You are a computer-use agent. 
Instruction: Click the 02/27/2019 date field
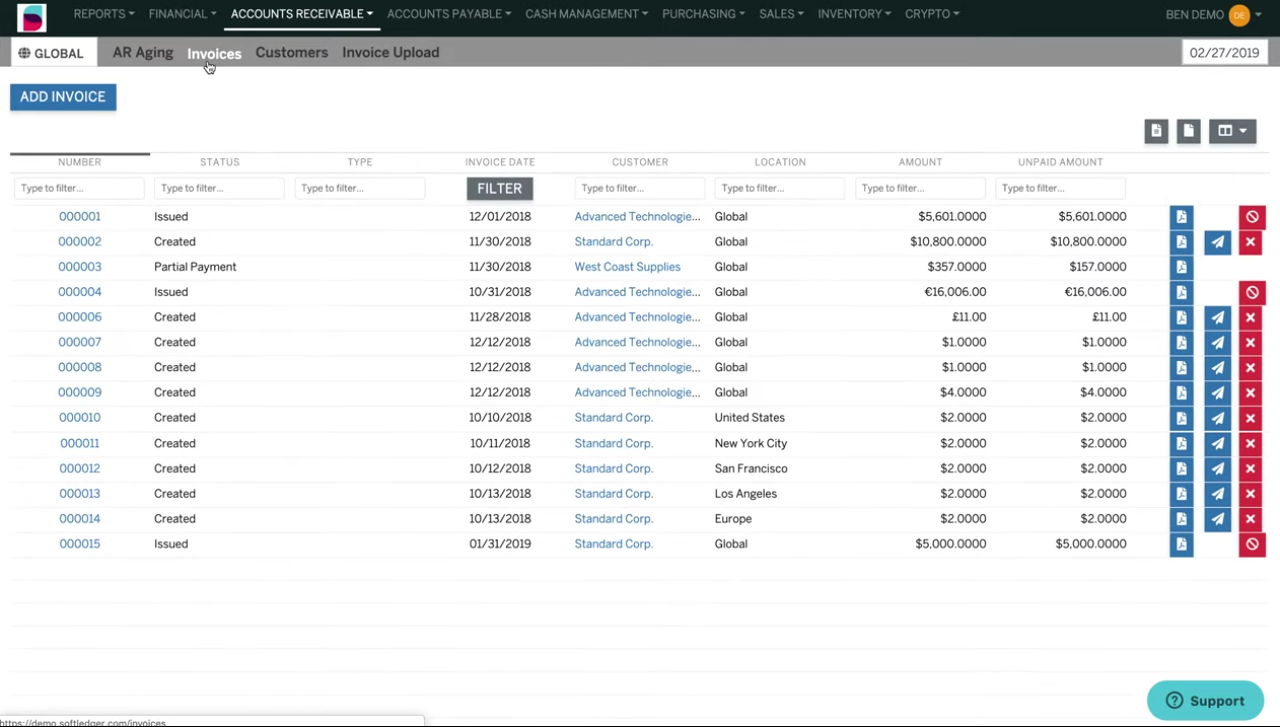coord(1225,53)
